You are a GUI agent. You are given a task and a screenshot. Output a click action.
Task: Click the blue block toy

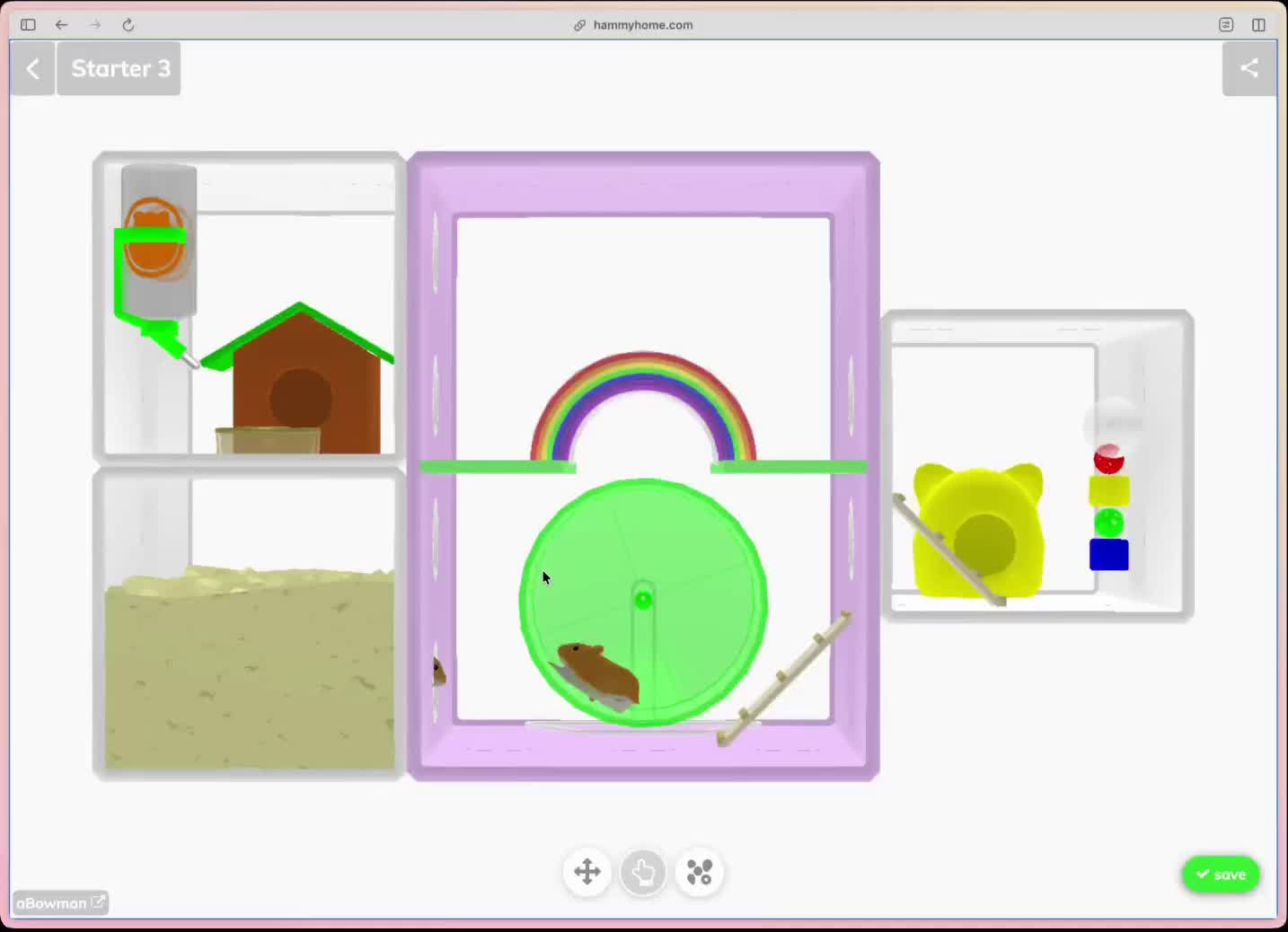[x=1108, y=555]
